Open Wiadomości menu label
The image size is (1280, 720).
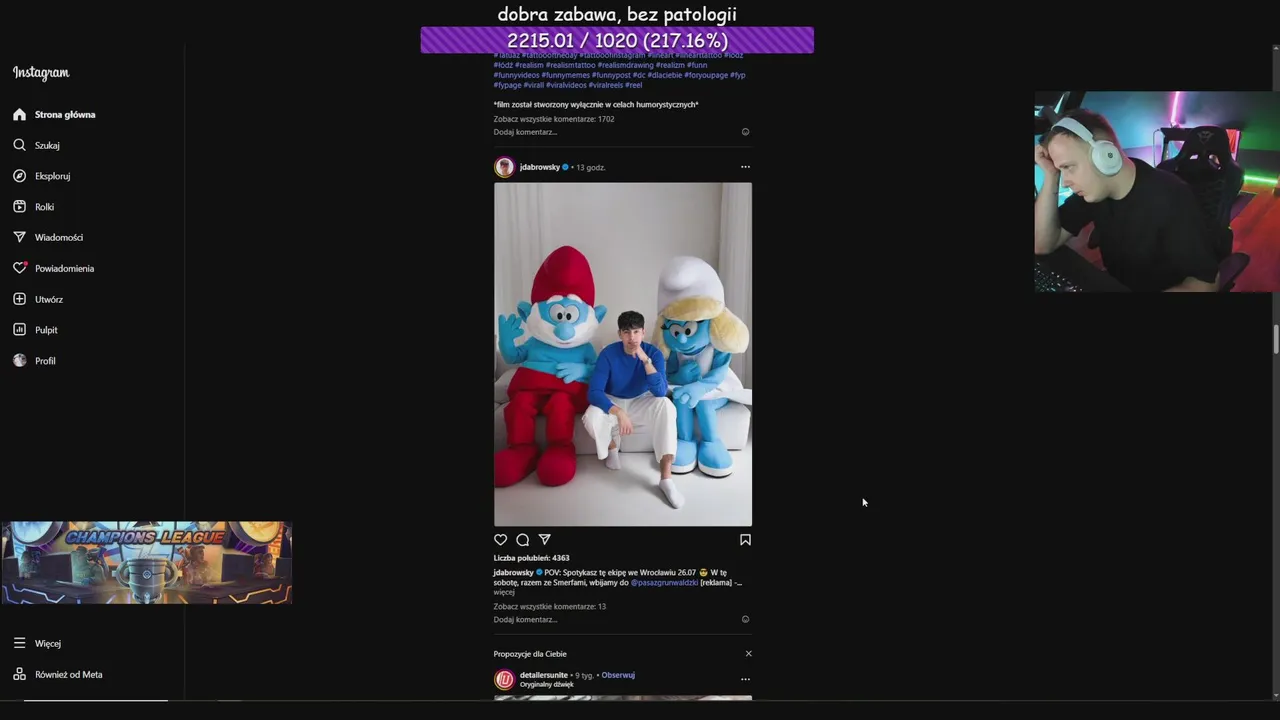pos(59,238)
